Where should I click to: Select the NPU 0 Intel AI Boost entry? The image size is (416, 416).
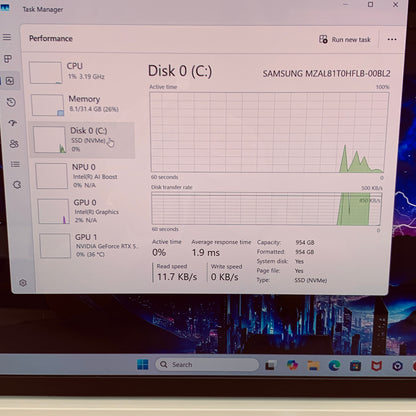point(85,176)
